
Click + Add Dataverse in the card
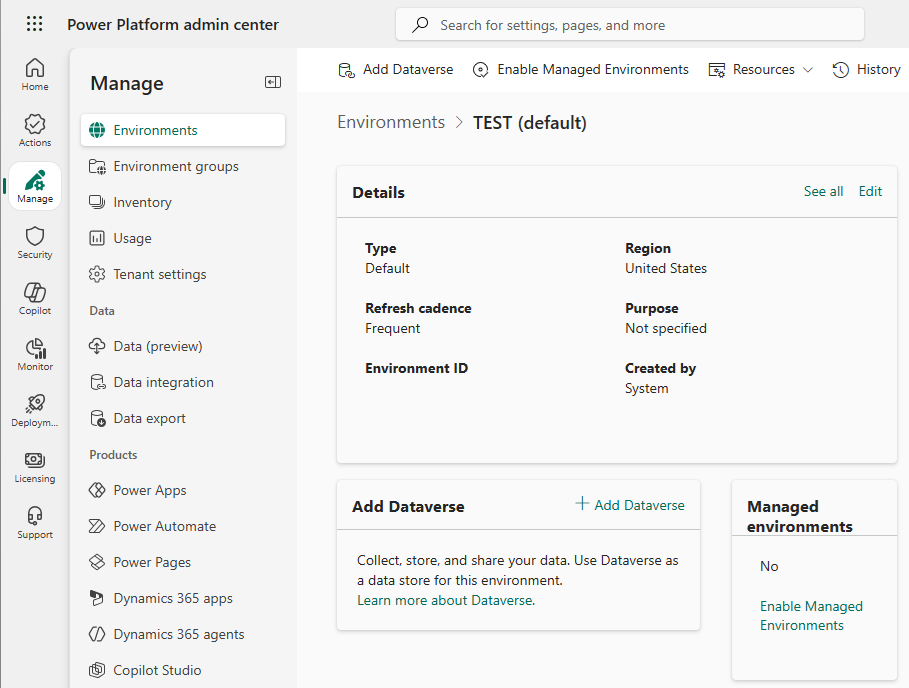630,505
